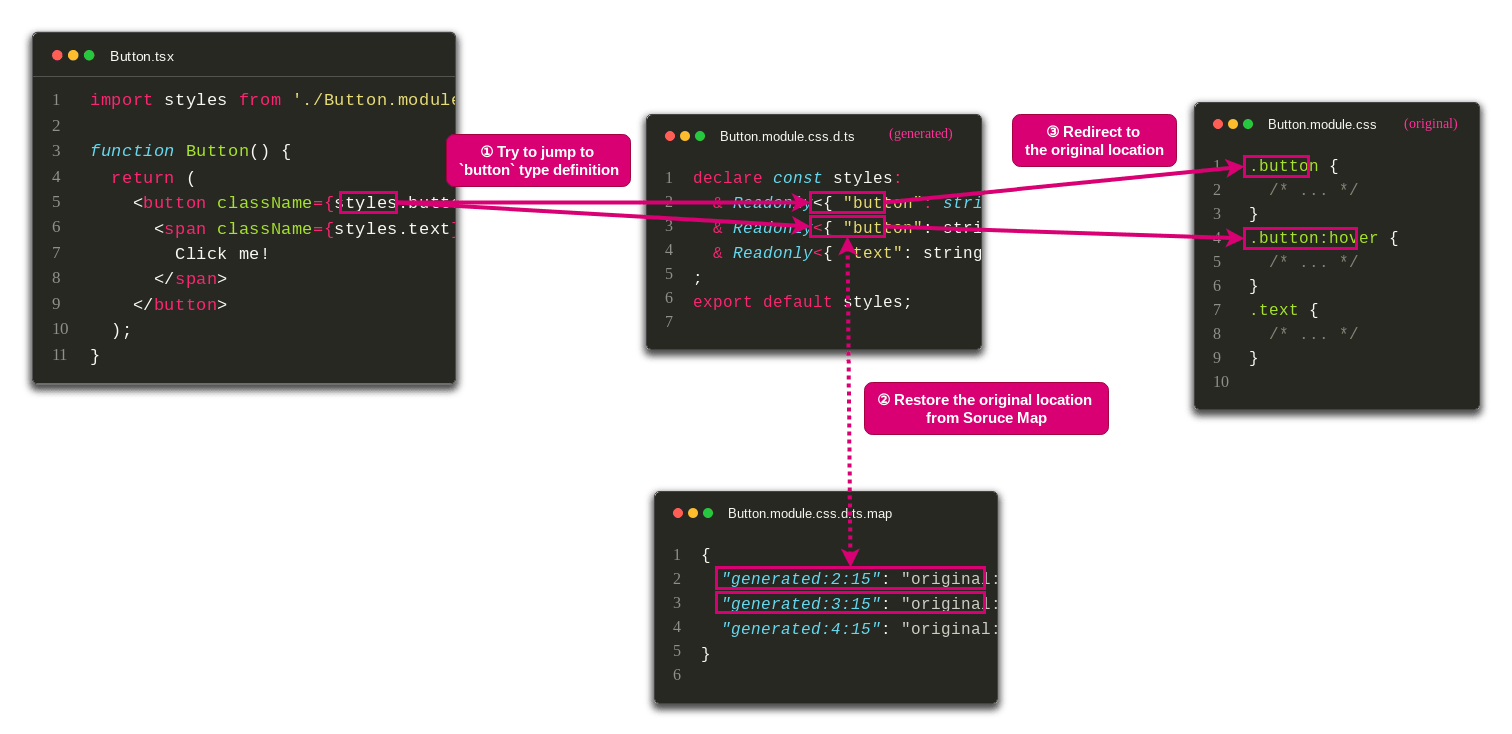Click the '/* ... */' comment on CSS line 2
The image size is (1512, 734).
point(1314,190)
